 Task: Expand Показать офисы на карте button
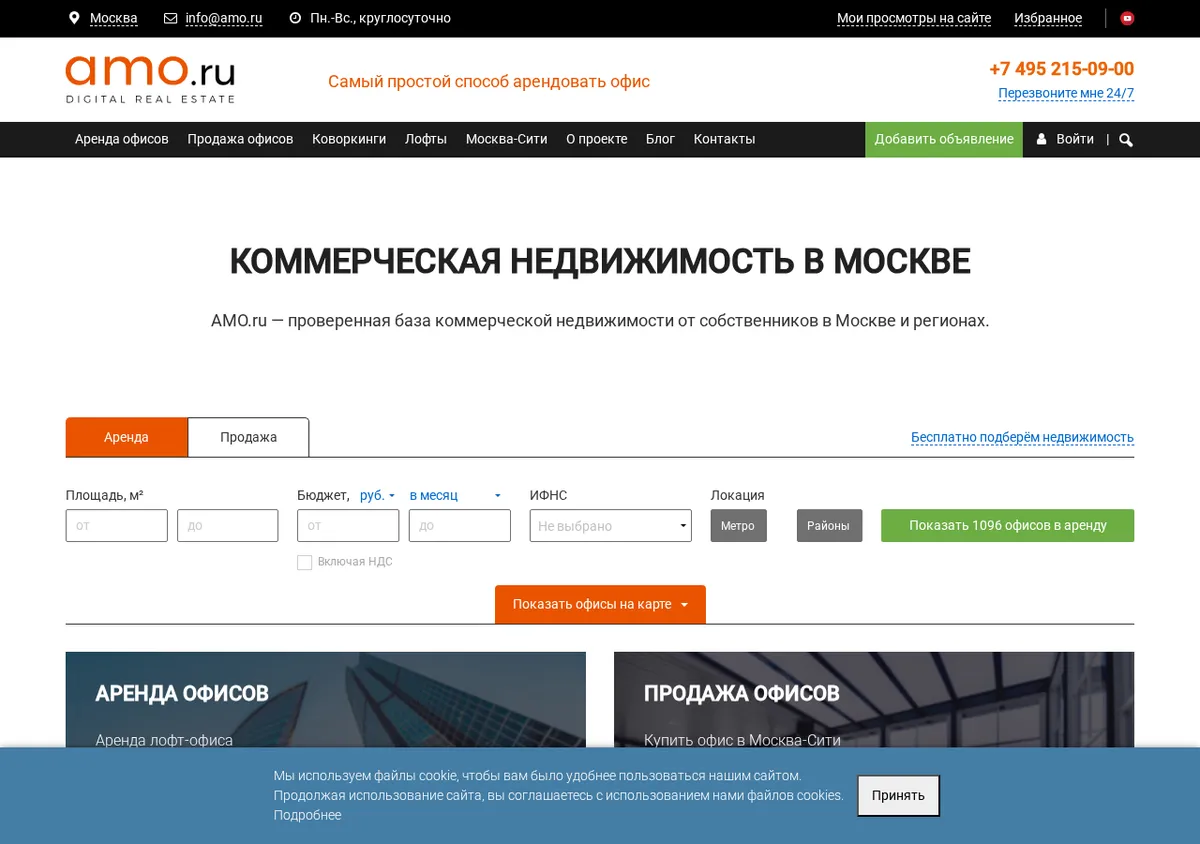coord(600,604)
